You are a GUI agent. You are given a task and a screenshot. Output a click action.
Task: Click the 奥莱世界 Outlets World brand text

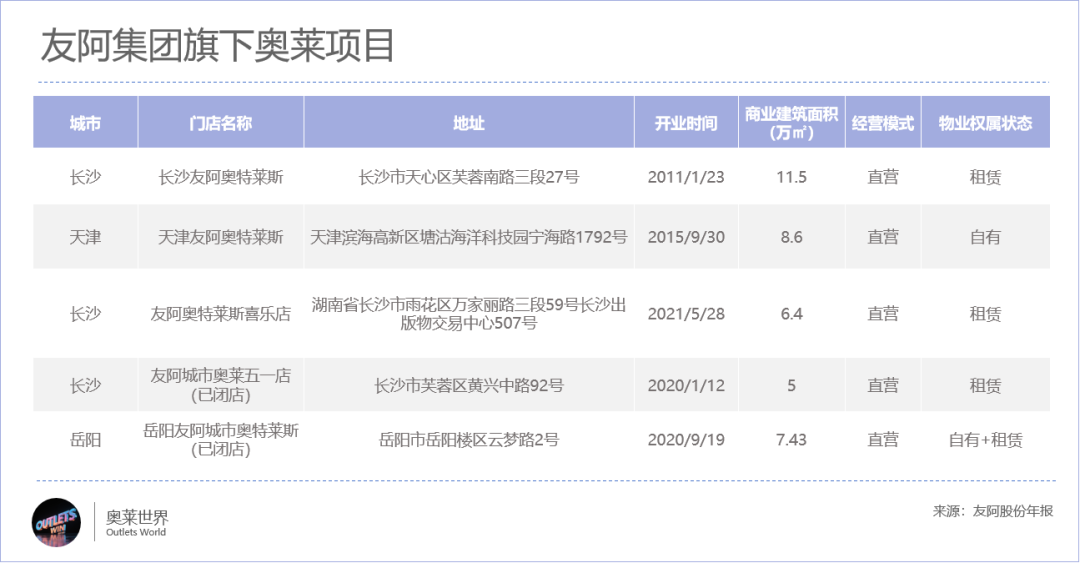[136, 523]
